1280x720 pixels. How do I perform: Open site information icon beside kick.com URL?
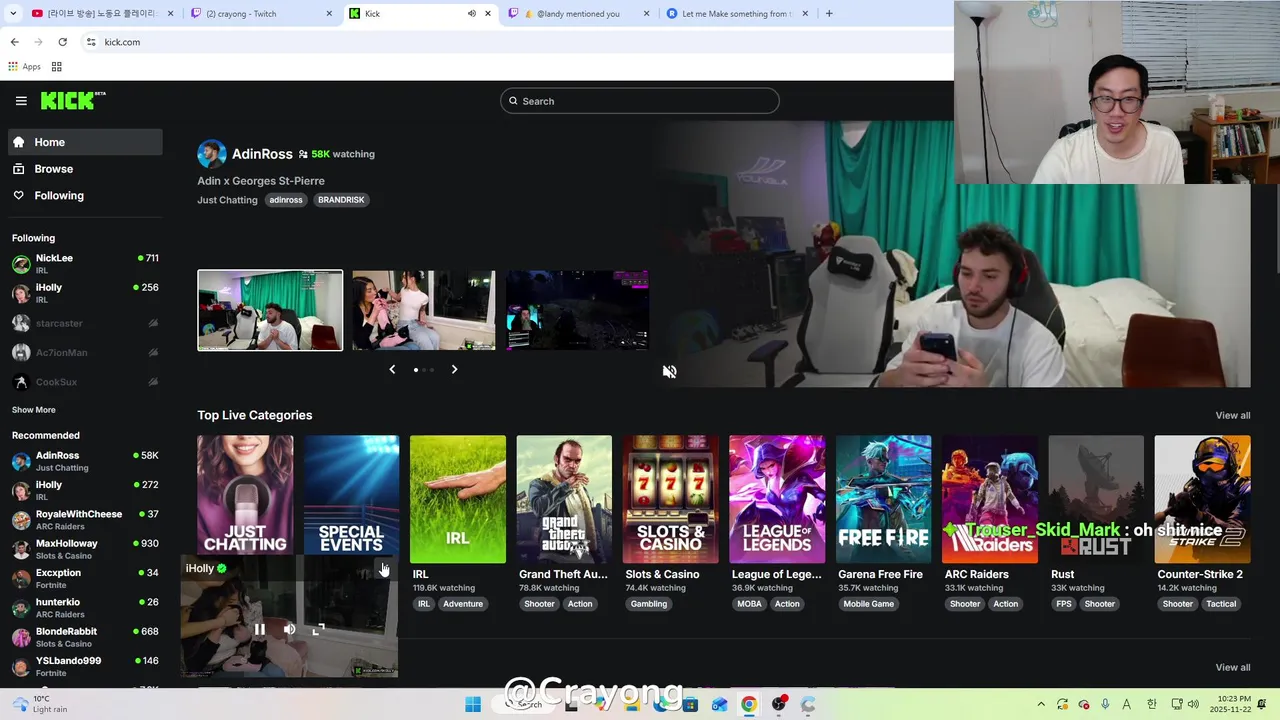click(91, 42)
